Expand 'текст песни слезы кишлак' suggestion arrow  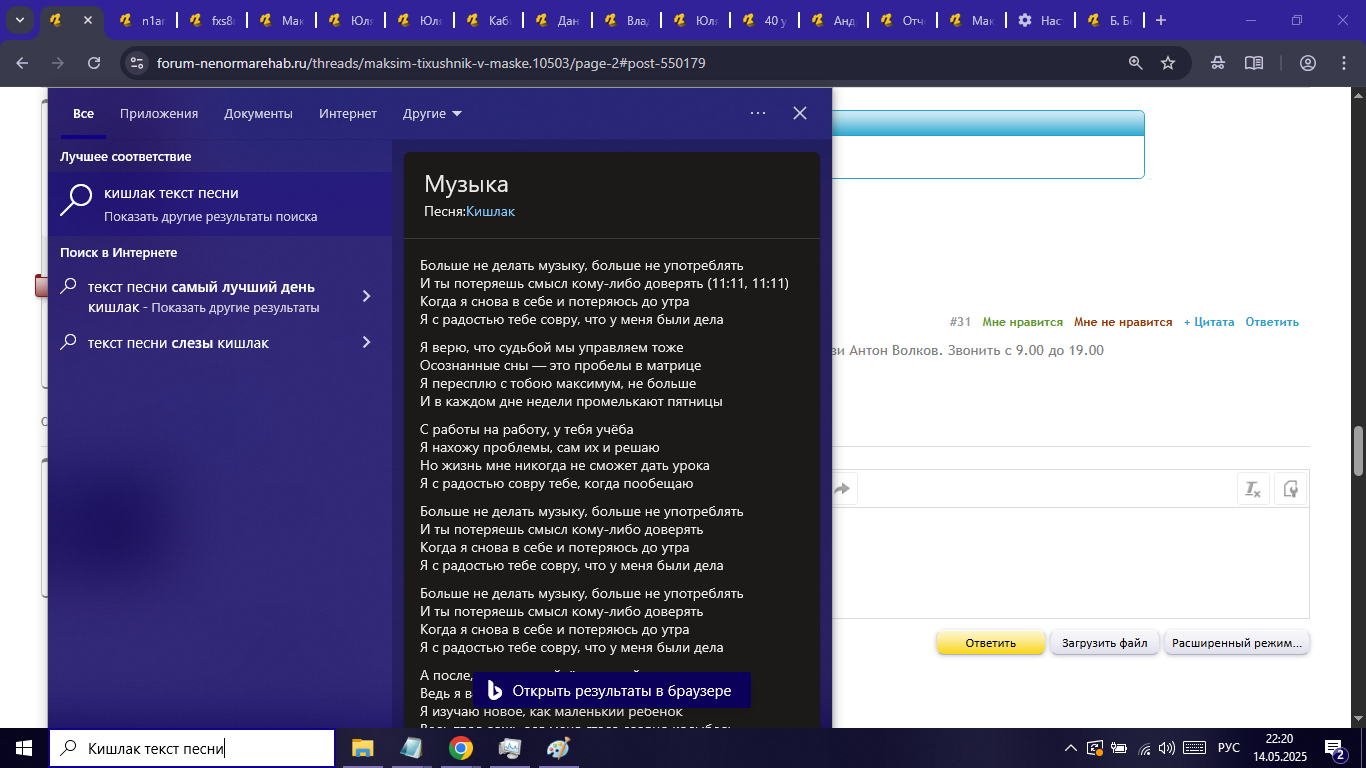[x=366, y=343]
